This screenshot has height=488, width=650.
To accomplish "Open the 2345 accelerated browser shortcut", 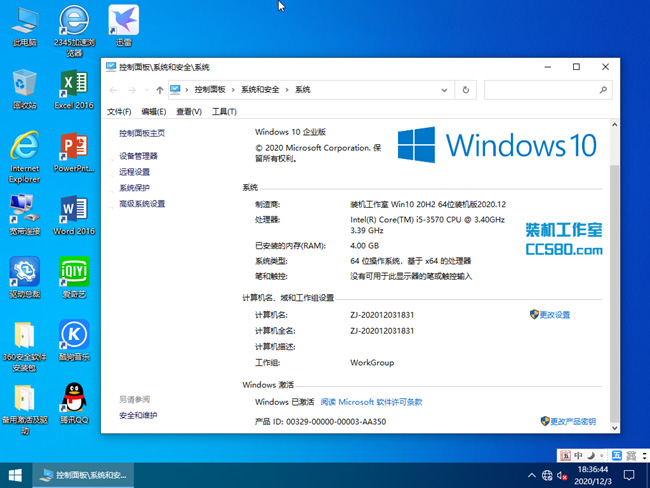I will coord(74,30).
